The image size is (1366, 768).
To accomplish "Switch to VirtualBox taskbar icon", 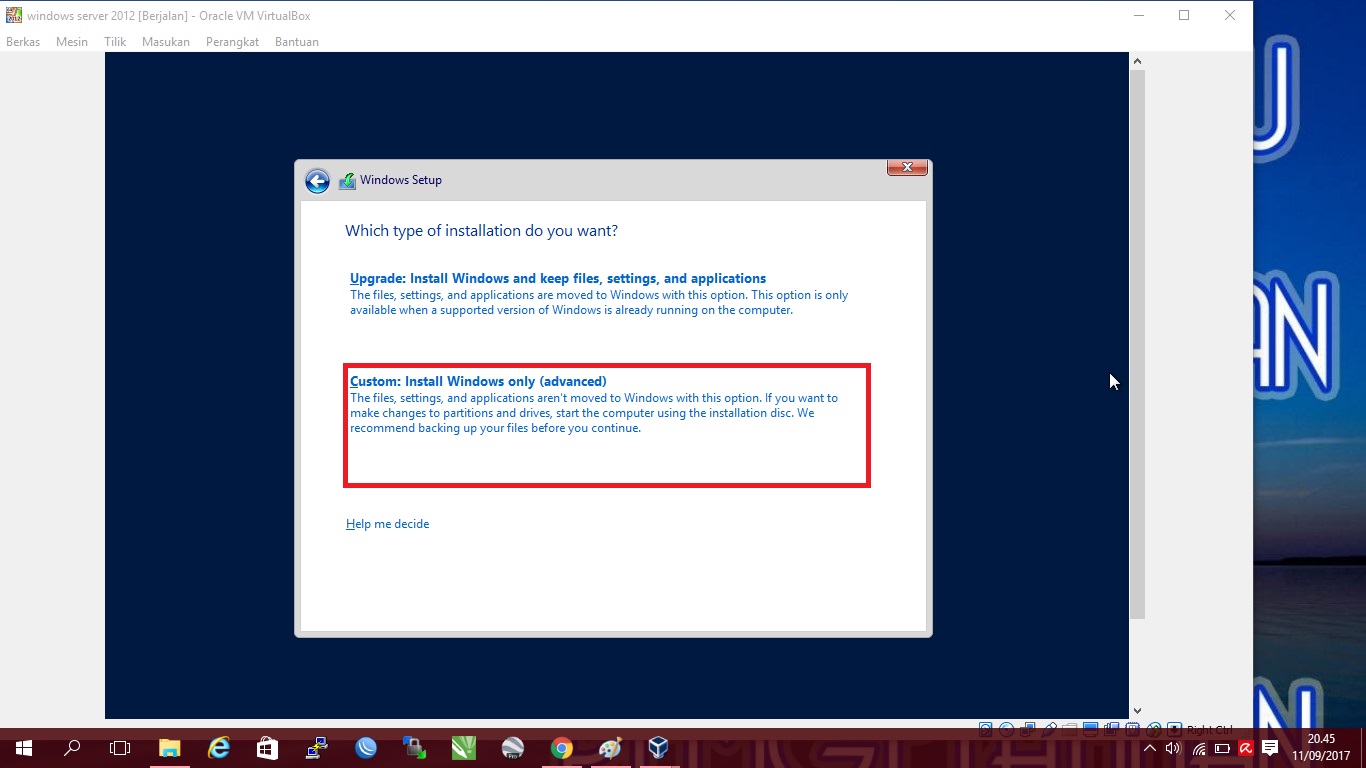I will click(658, 748).
